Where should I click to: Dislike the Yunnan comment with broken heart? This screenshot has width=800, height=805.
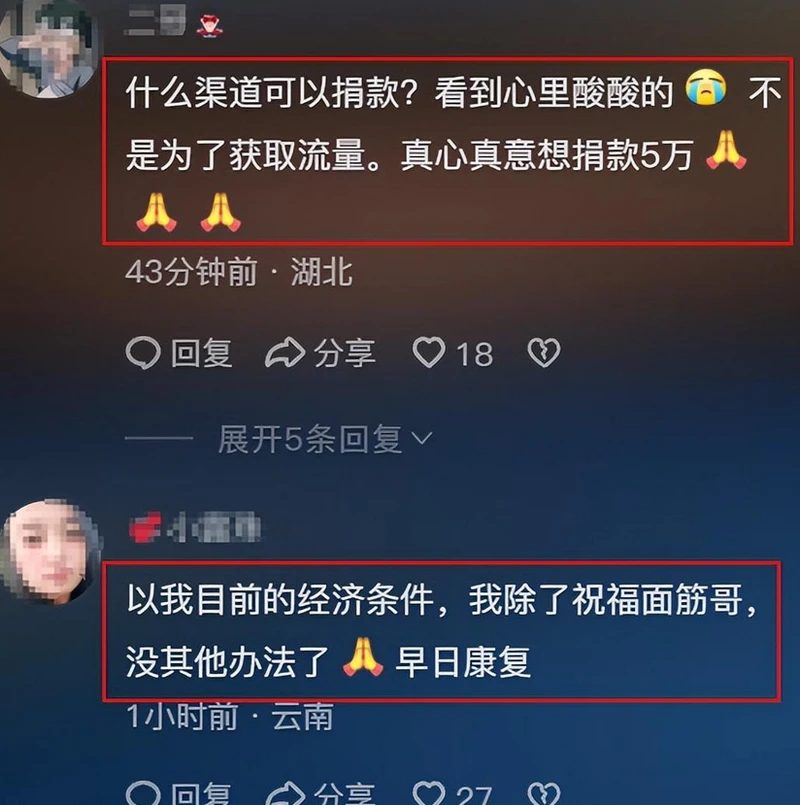544,794
